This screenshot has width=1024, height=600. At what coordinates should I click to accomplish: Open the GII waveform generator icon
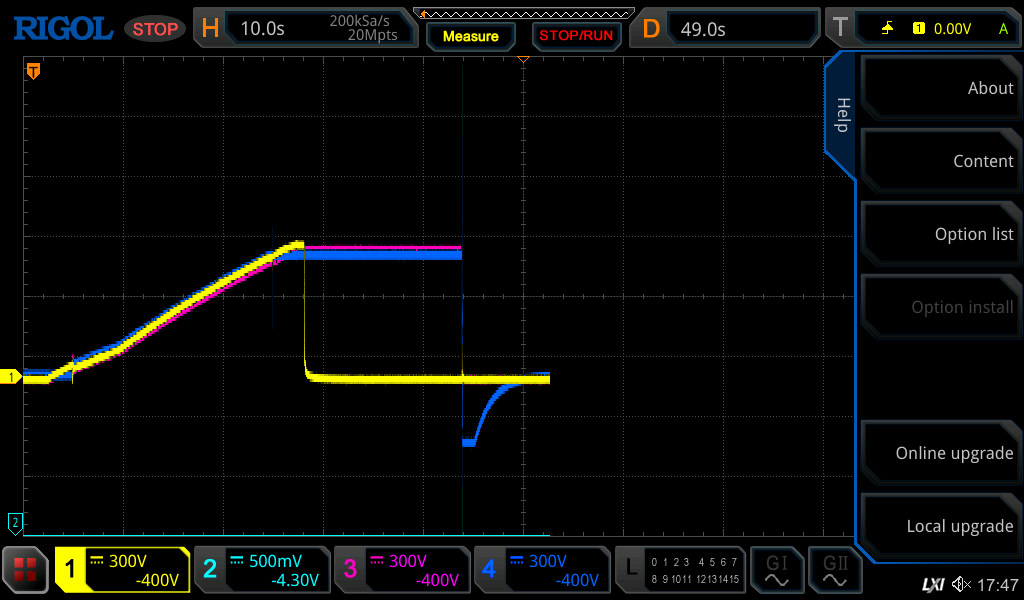click(x=835, y=570)
